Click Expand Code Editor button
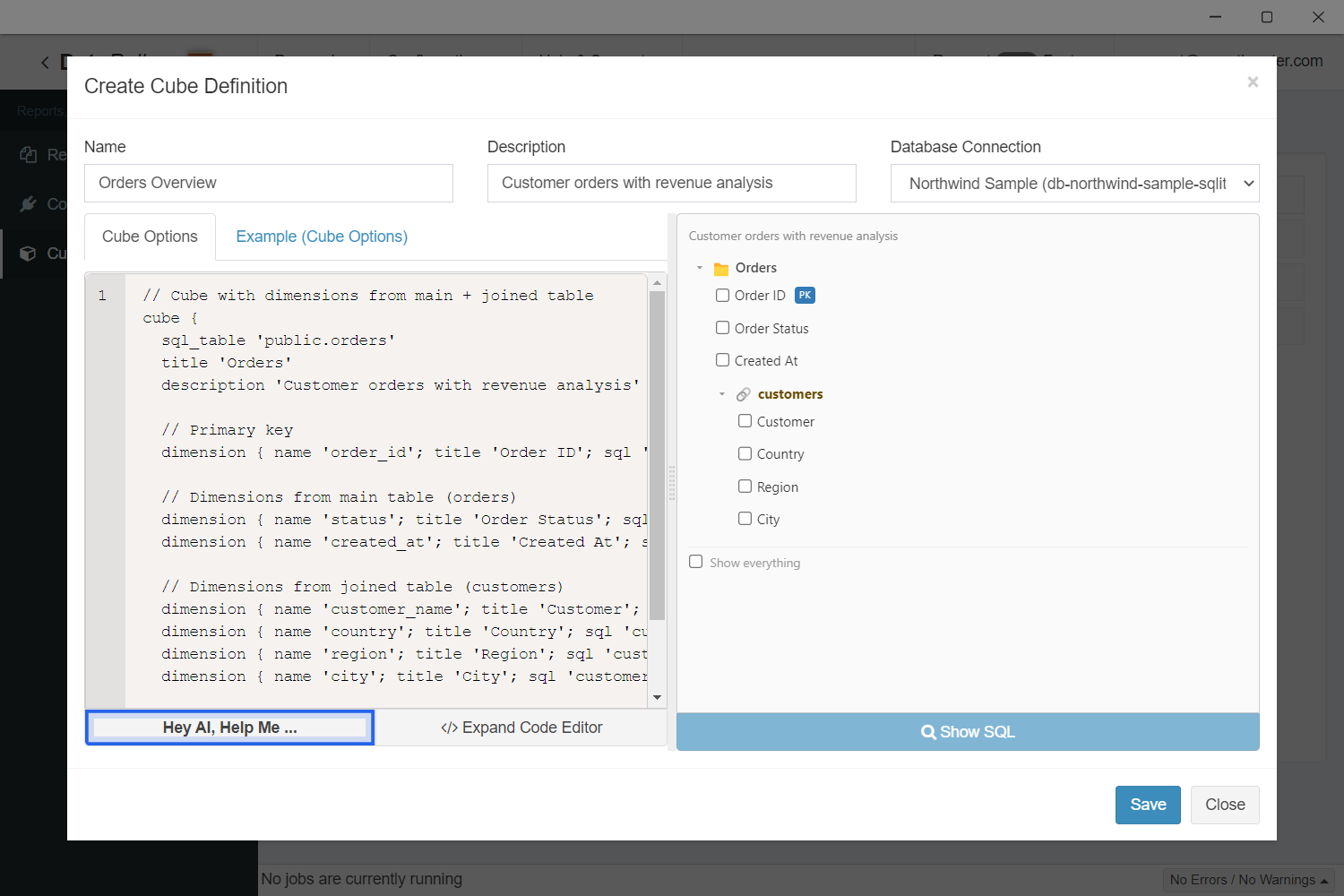 click(x=521, y=728)
